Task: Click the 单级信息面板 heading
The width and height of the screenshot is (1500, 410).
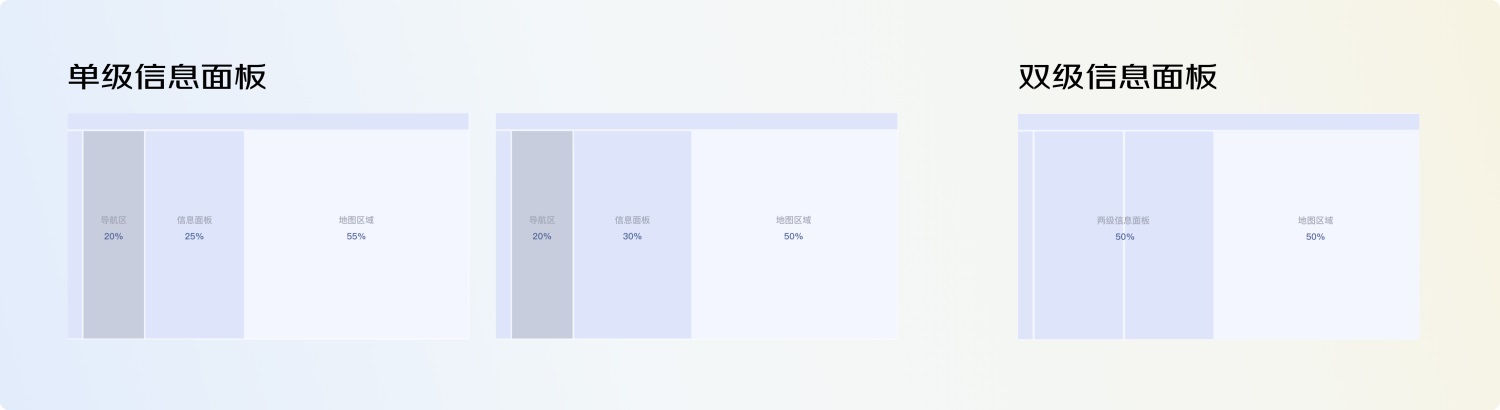Action: point(167,77)
